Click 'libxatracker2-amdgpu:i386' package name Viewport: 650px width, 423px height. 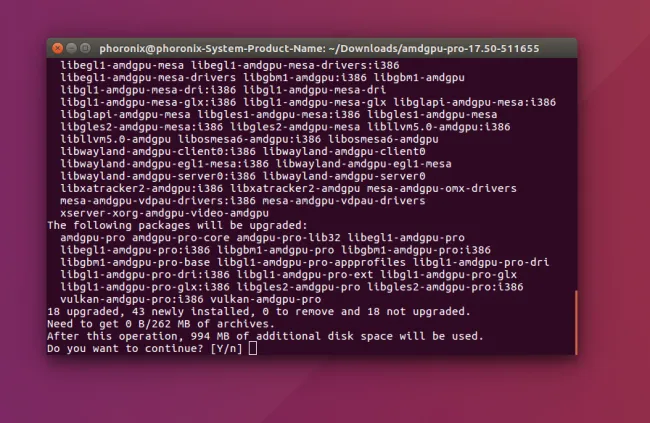pyautogui.click(x=142, y=188)
